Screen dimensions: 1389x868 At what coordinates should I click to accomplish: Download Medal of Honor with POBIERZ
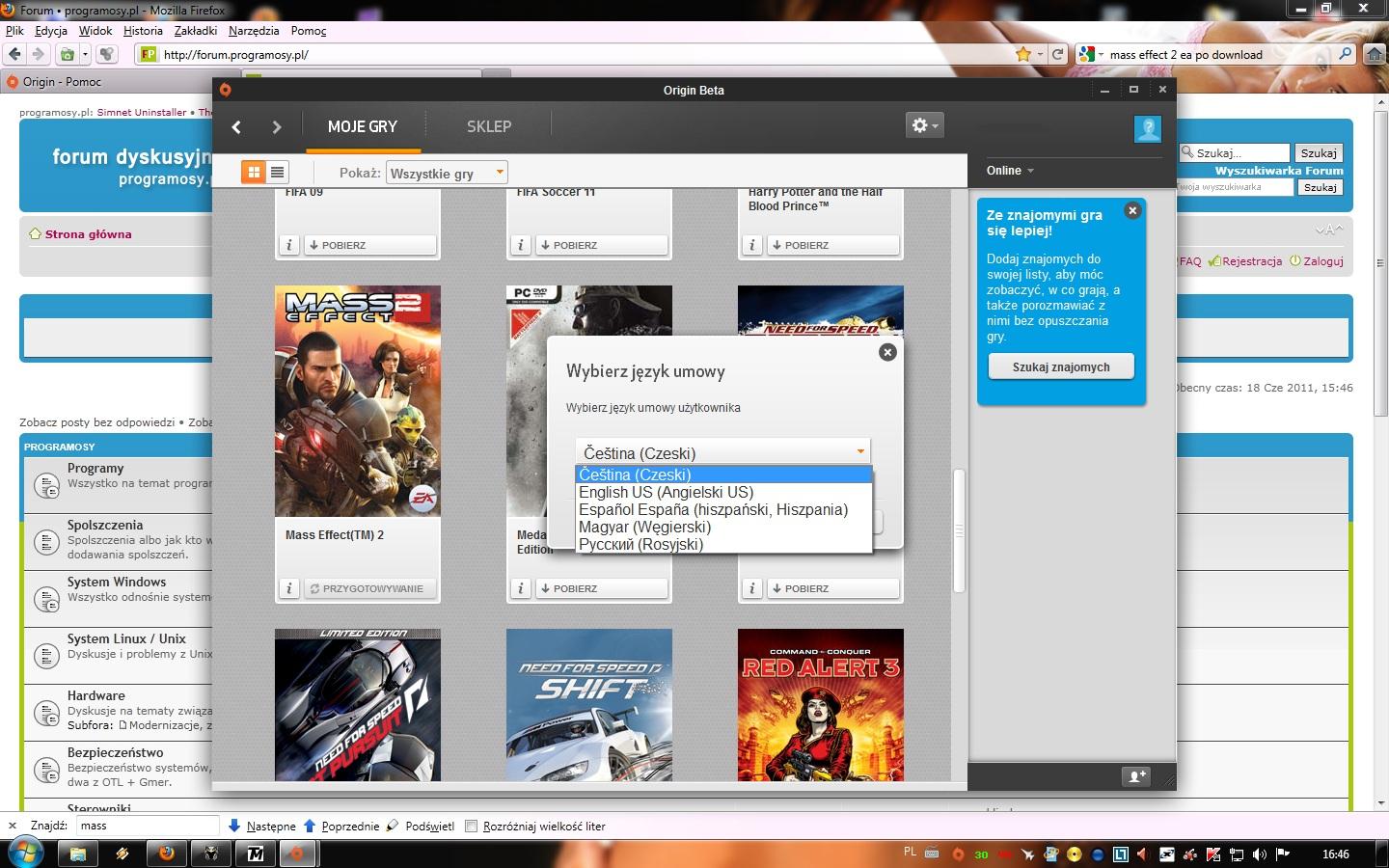click(601, 588)
